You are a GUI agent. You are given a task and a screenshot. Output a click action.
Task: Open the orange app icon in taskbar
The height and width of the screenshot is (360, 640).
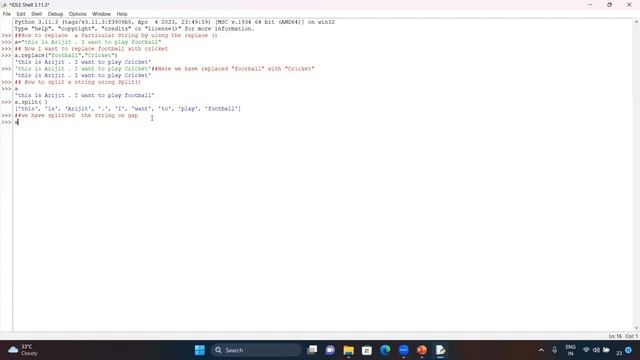[x=422, y=350]
